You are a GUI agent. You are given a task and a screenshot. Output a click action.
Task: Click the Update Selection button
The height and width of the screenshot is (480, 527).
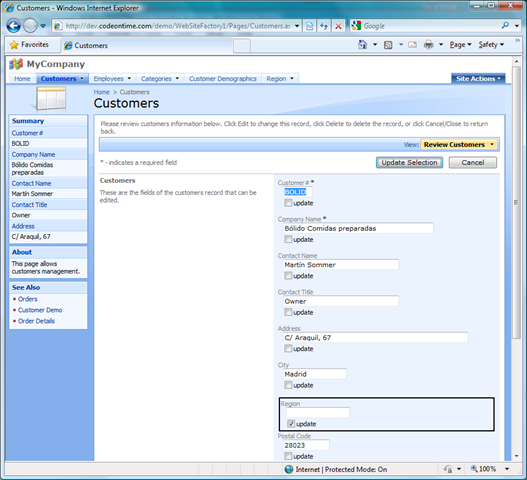click(409, 163)
